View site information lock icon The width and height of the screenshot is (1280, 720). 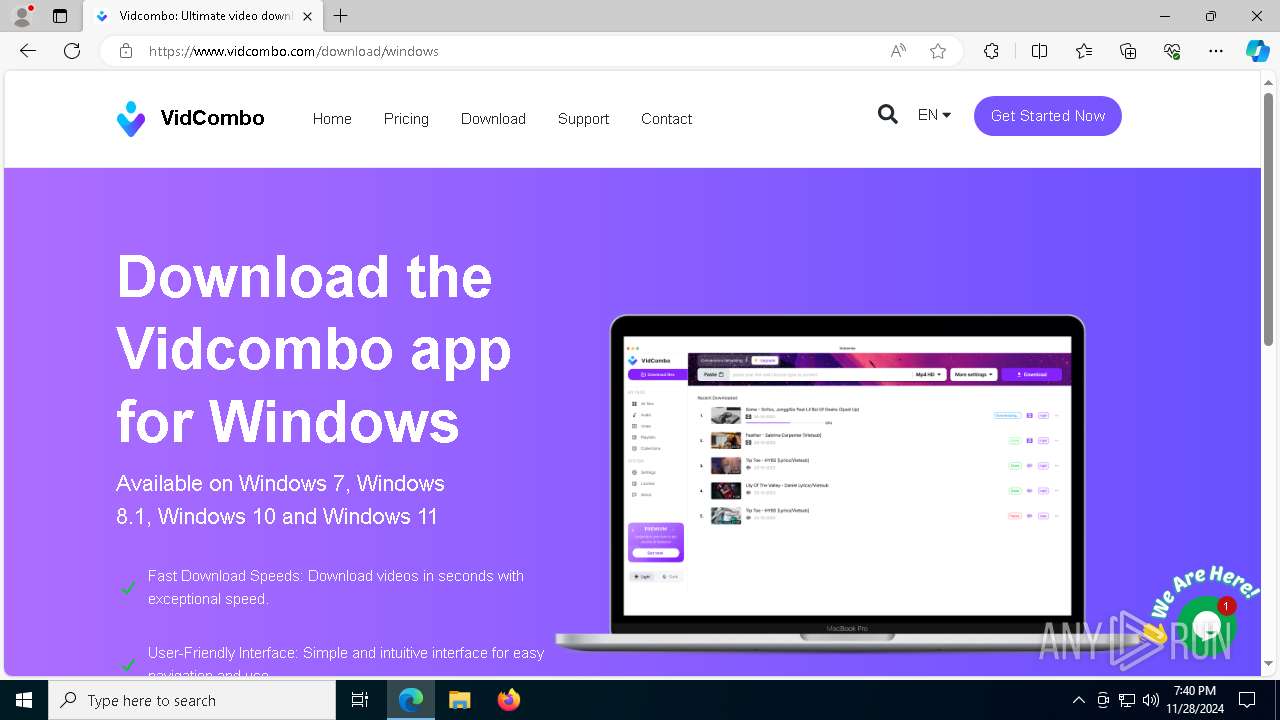pyautogui.click(x=125, y=51)
